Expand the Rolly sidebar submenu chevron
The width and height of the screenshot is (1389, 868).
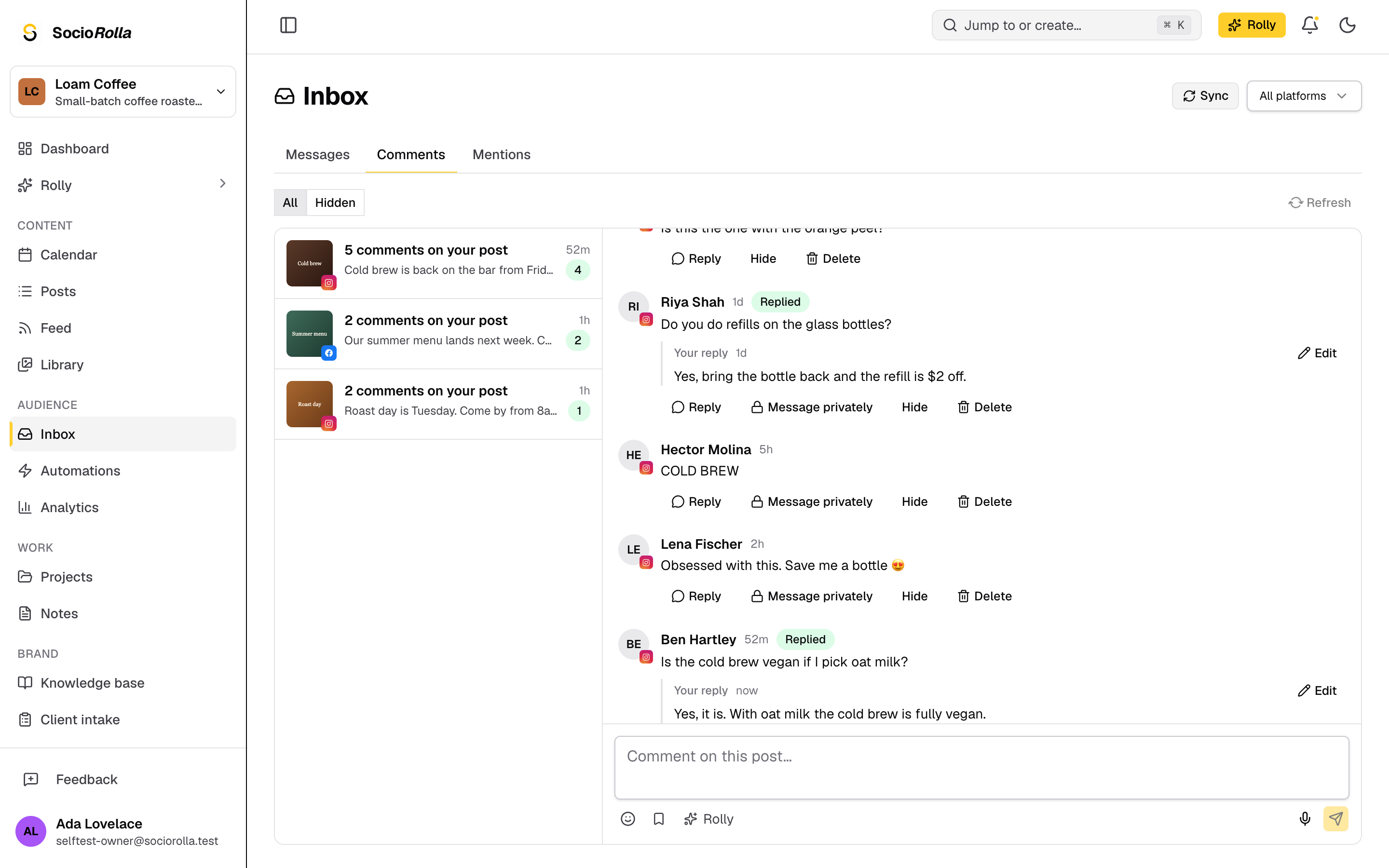[223, 184]
